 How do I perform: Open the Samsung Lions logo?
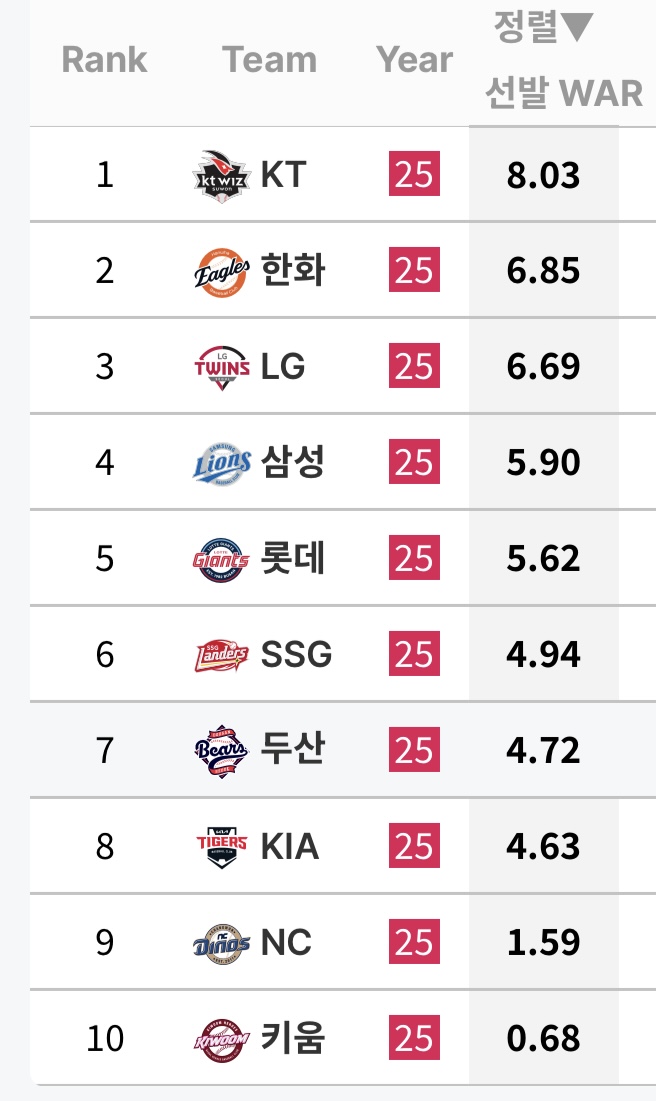220,463
